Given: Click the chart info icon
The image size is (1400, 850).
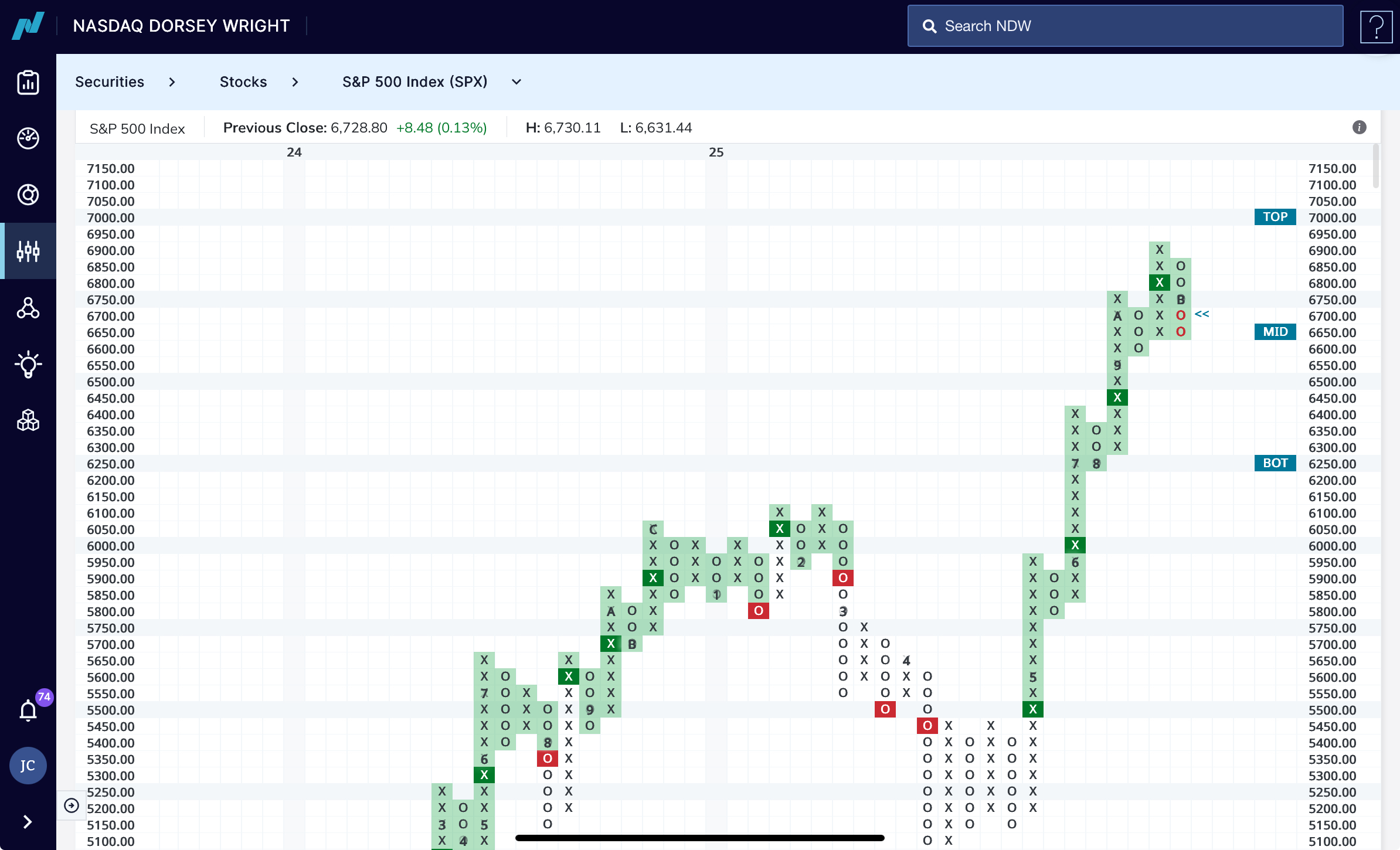Looking at the screenshot, I should click(1359, 127).
